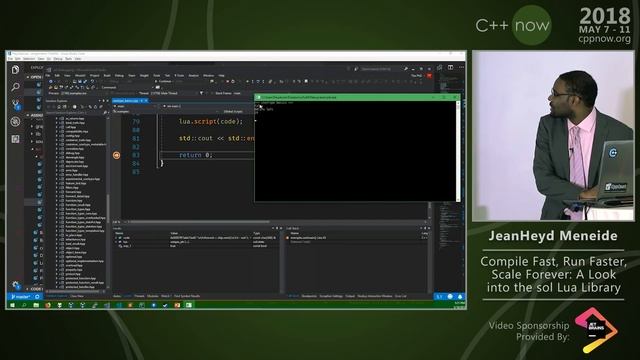The height and width of the screenshot is (360, 640).
Task: Switch to the Error List tab
Action: 400,296
